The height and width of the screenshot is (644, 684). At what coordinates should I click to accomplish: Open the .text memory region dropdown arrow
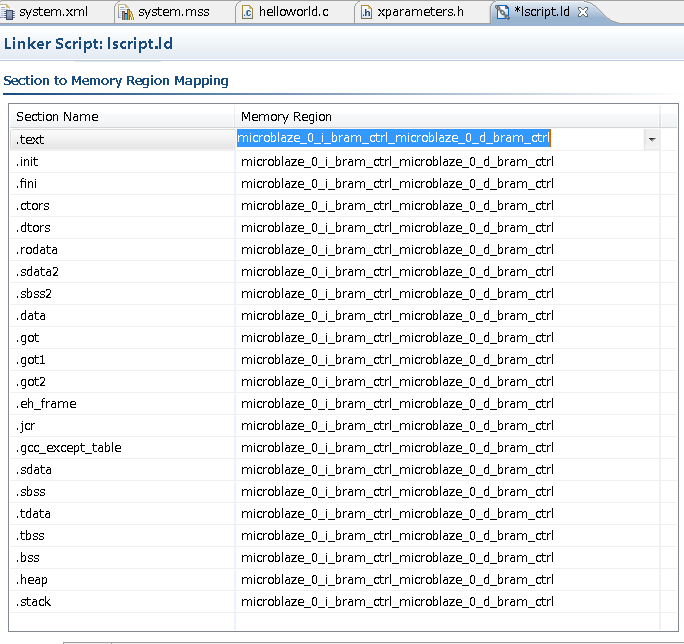click(x=652, y=140)
